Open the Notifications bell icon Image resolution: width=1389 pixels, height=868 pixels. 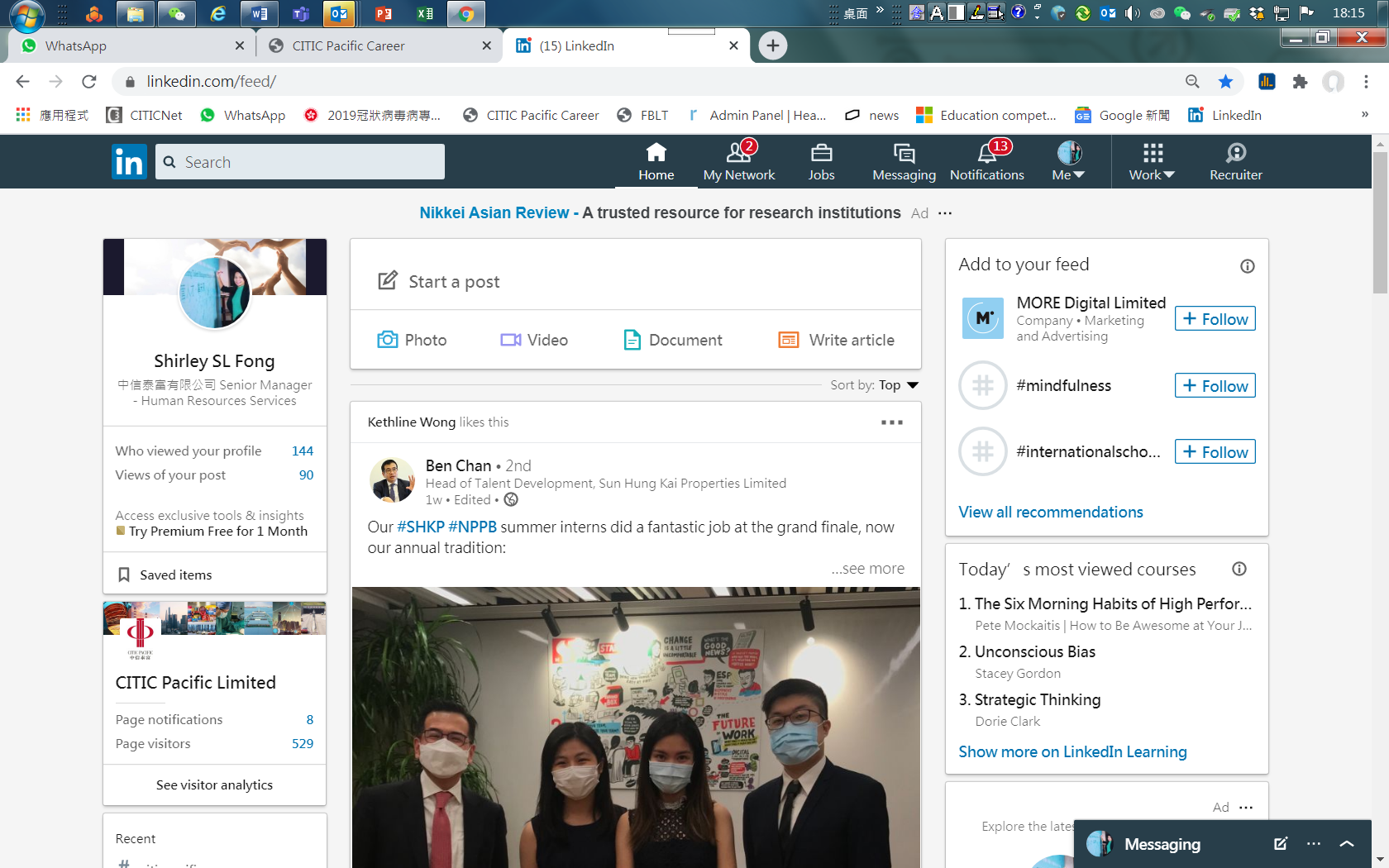point(986,154)
